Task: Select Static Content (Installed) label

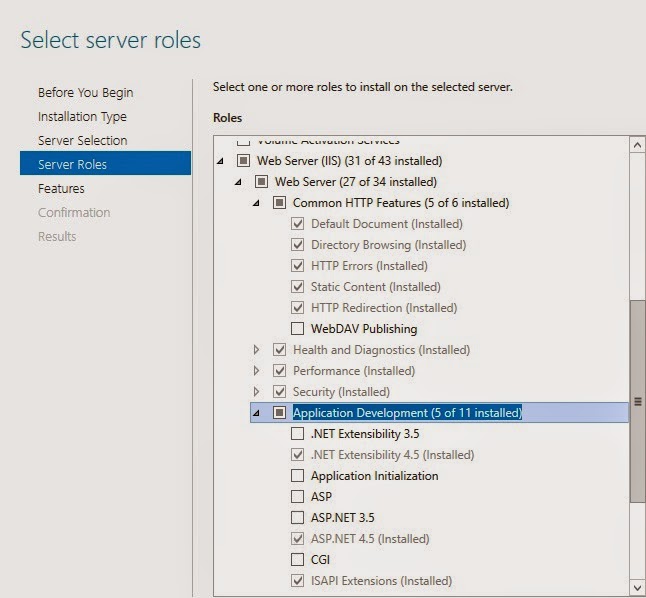Action: pyautogui.click(x=376, y=287)
